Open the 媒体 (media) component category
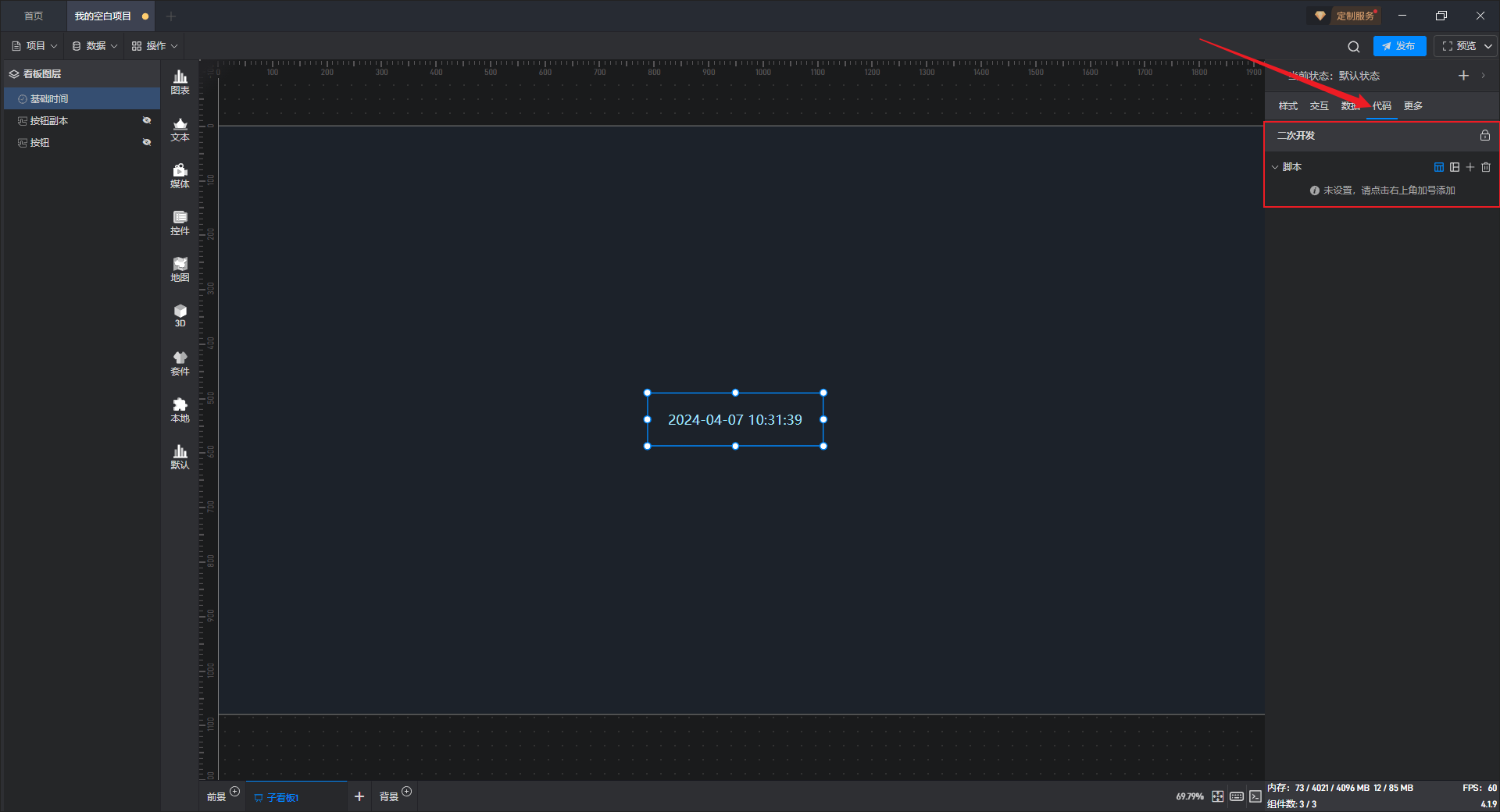1500x812 pixels. click(x=180, y=176)
